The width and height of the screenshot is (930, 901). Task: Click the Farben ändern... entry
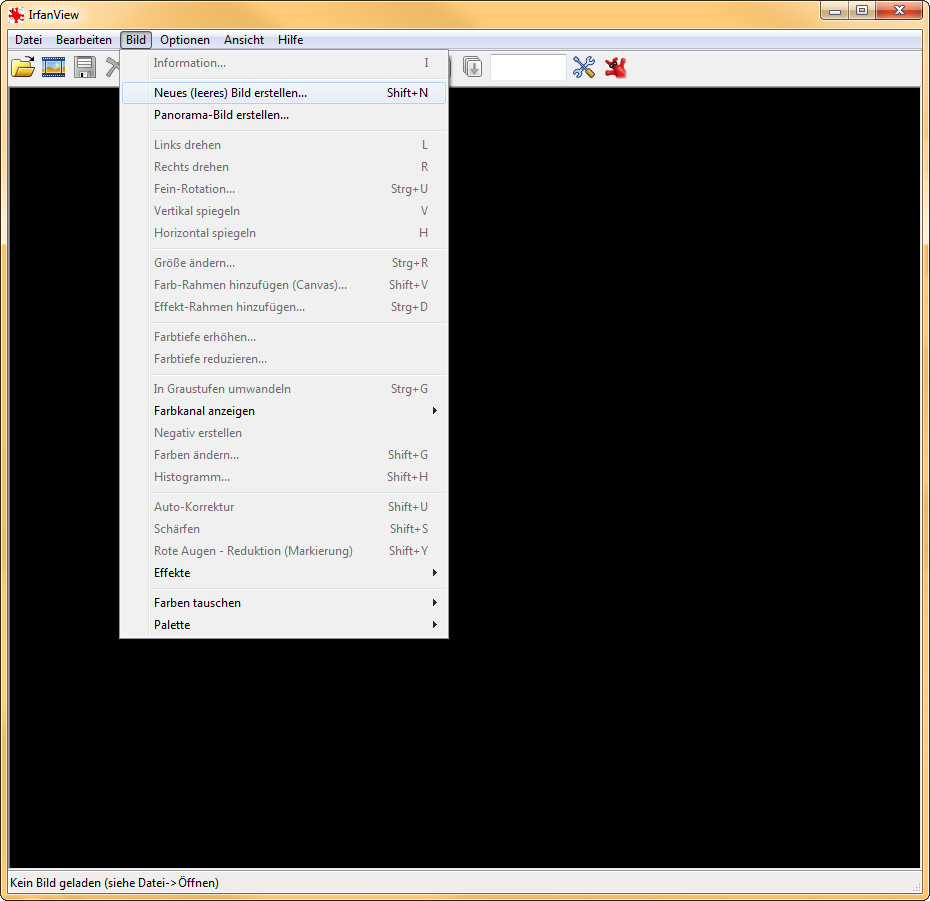coord(284,455)
